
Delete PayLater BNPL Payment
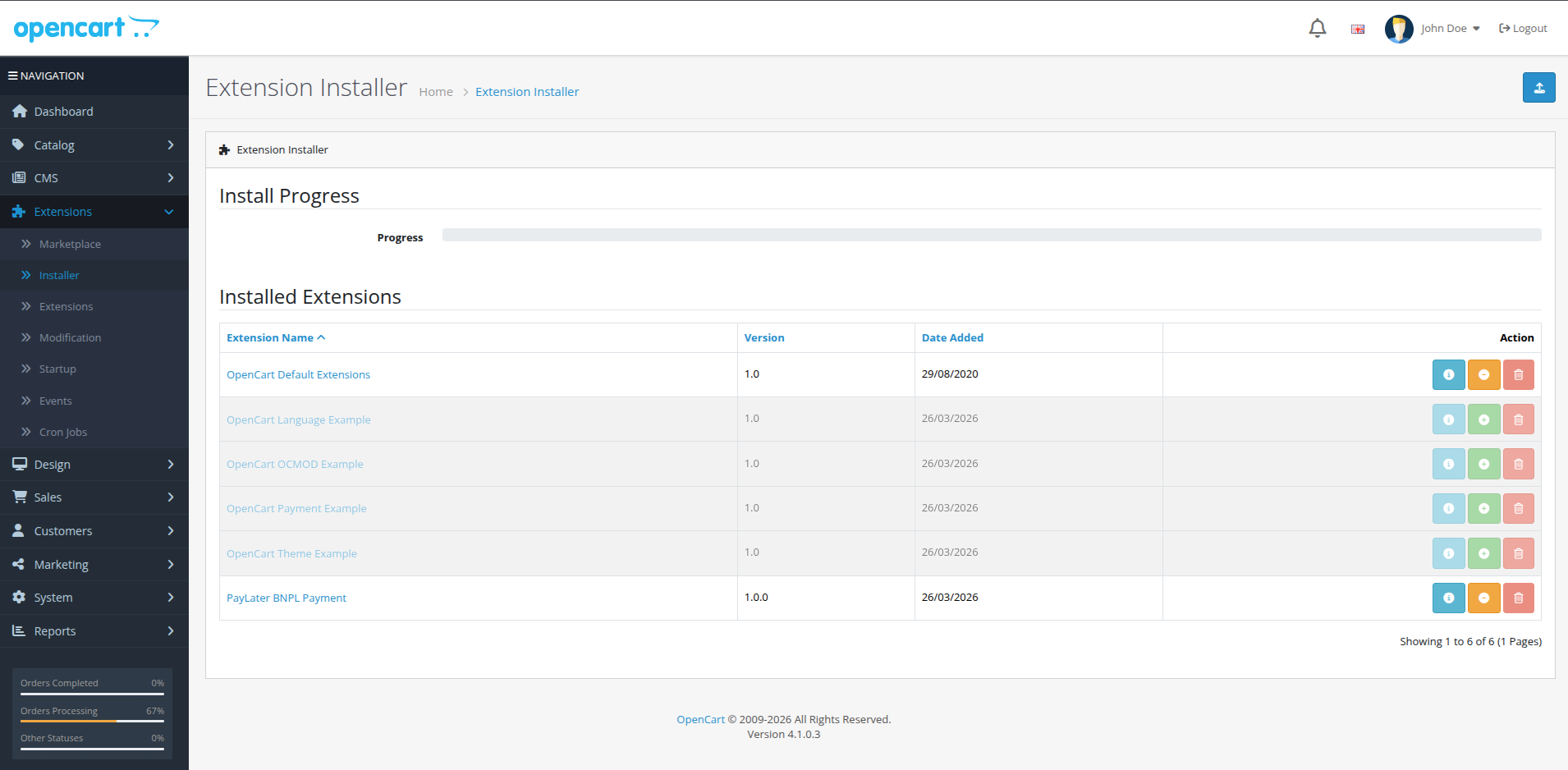1519,598
